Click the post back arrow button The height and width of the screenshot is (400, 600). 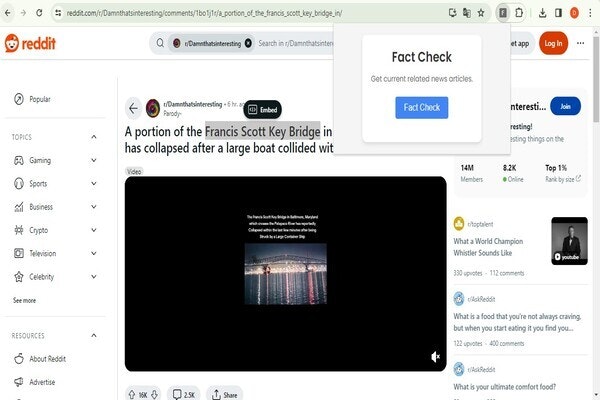click(x=133, y=109)
